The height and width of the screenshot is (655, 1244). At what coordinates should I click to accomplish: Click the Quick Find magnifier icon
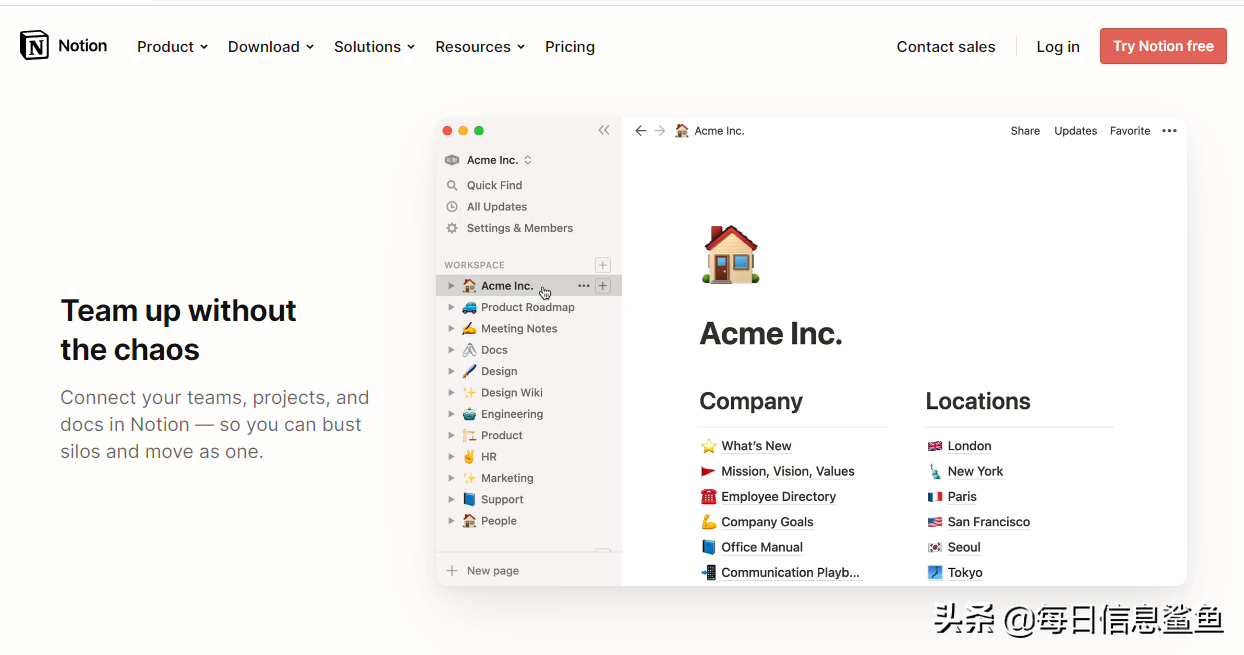[452, 185]
